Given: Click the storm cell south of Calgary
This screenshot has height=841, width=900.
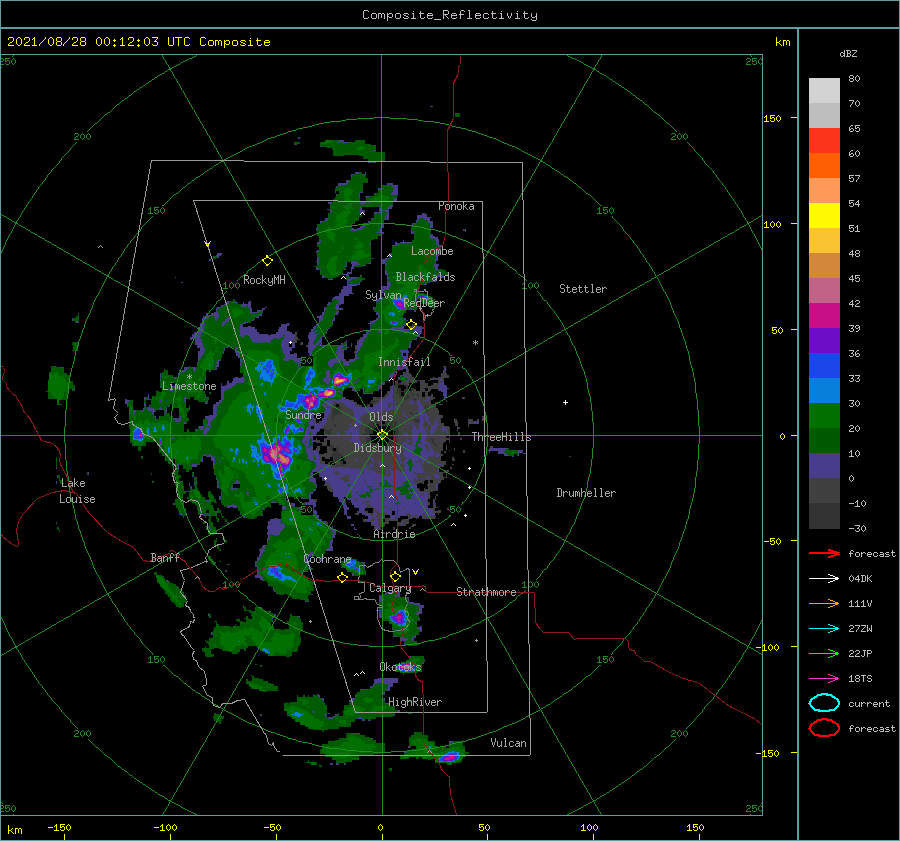Looking at the screenshot, I should point(398,618).
